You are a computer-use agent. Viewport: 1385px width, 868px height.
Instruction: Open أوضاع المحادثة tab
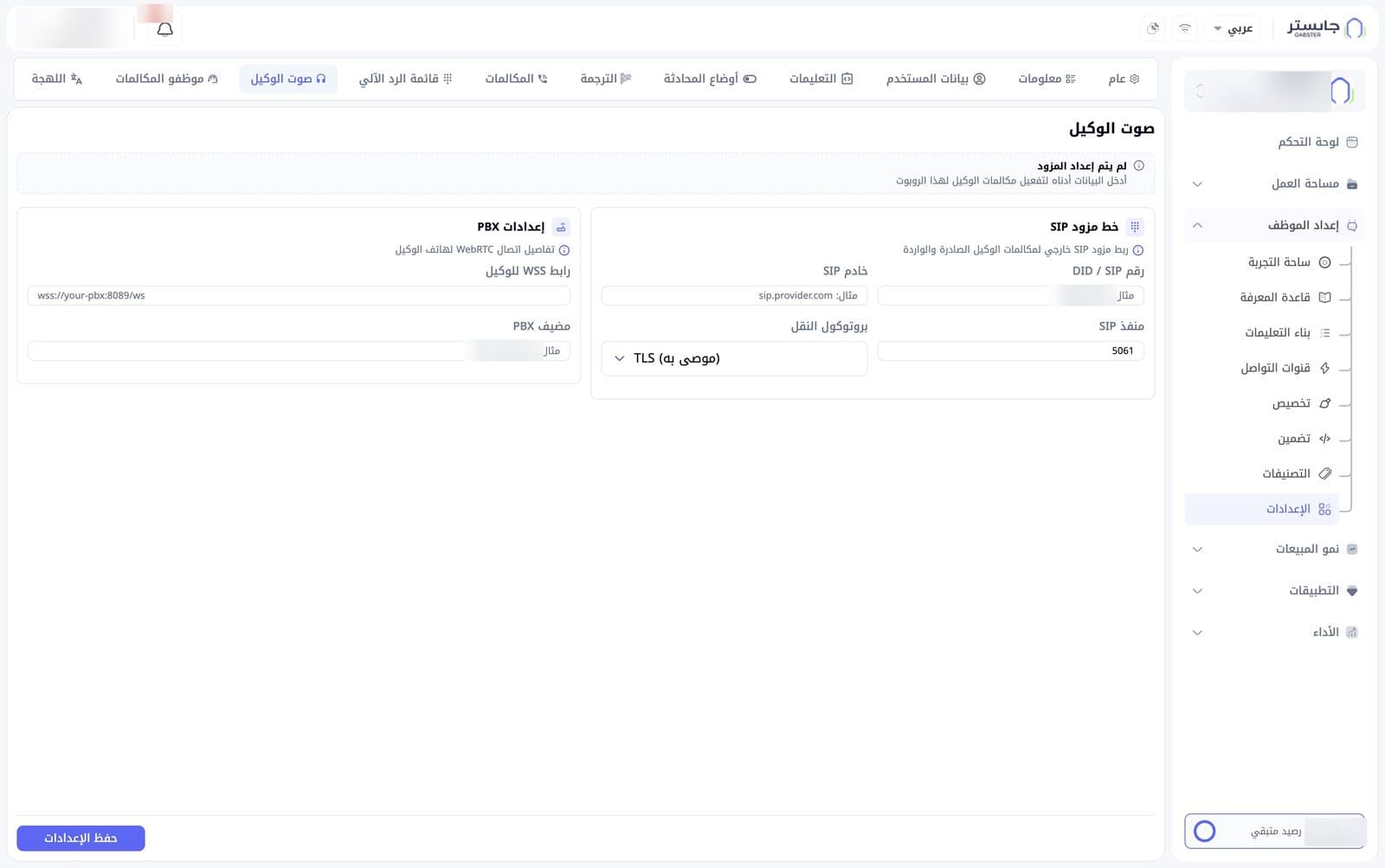click(x=710, y=79)
